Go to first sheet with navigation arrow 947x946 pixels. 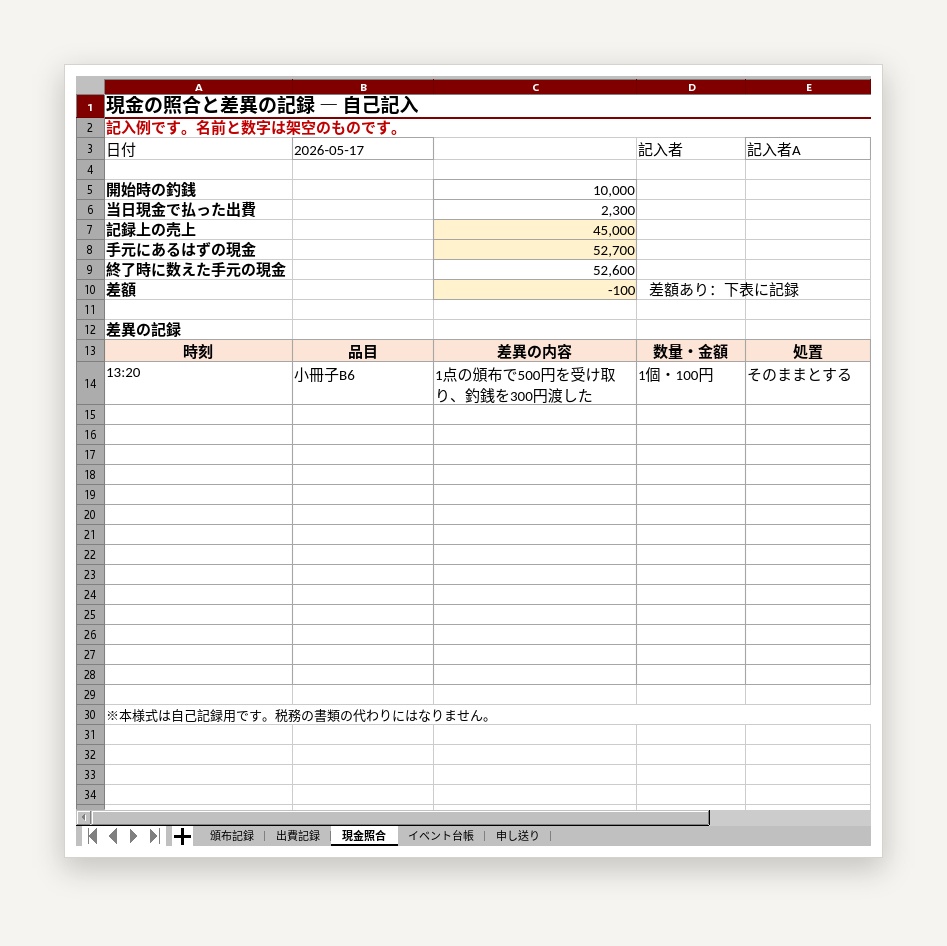(92, 836)
